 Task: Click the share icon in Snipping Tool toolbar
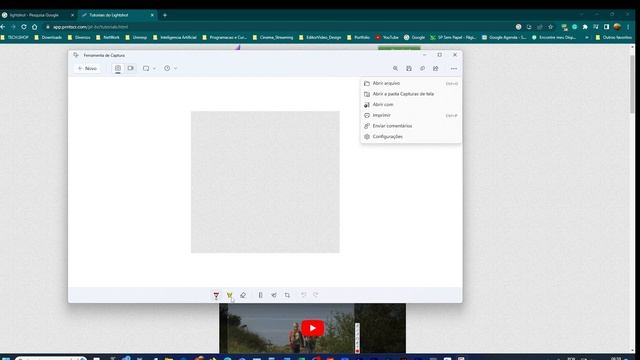[436, 69]
